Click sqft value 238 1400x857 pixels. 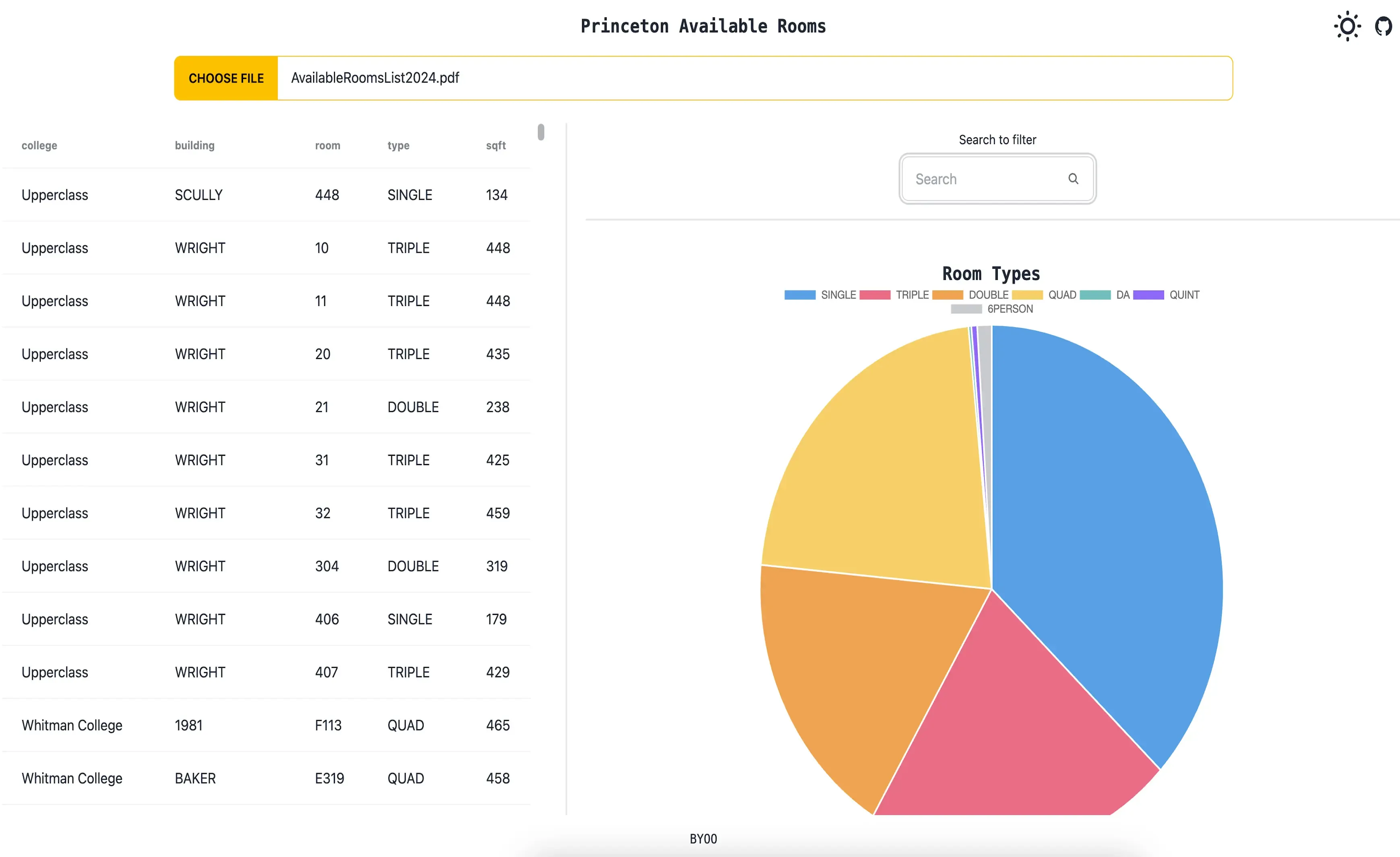click(498, 407)
